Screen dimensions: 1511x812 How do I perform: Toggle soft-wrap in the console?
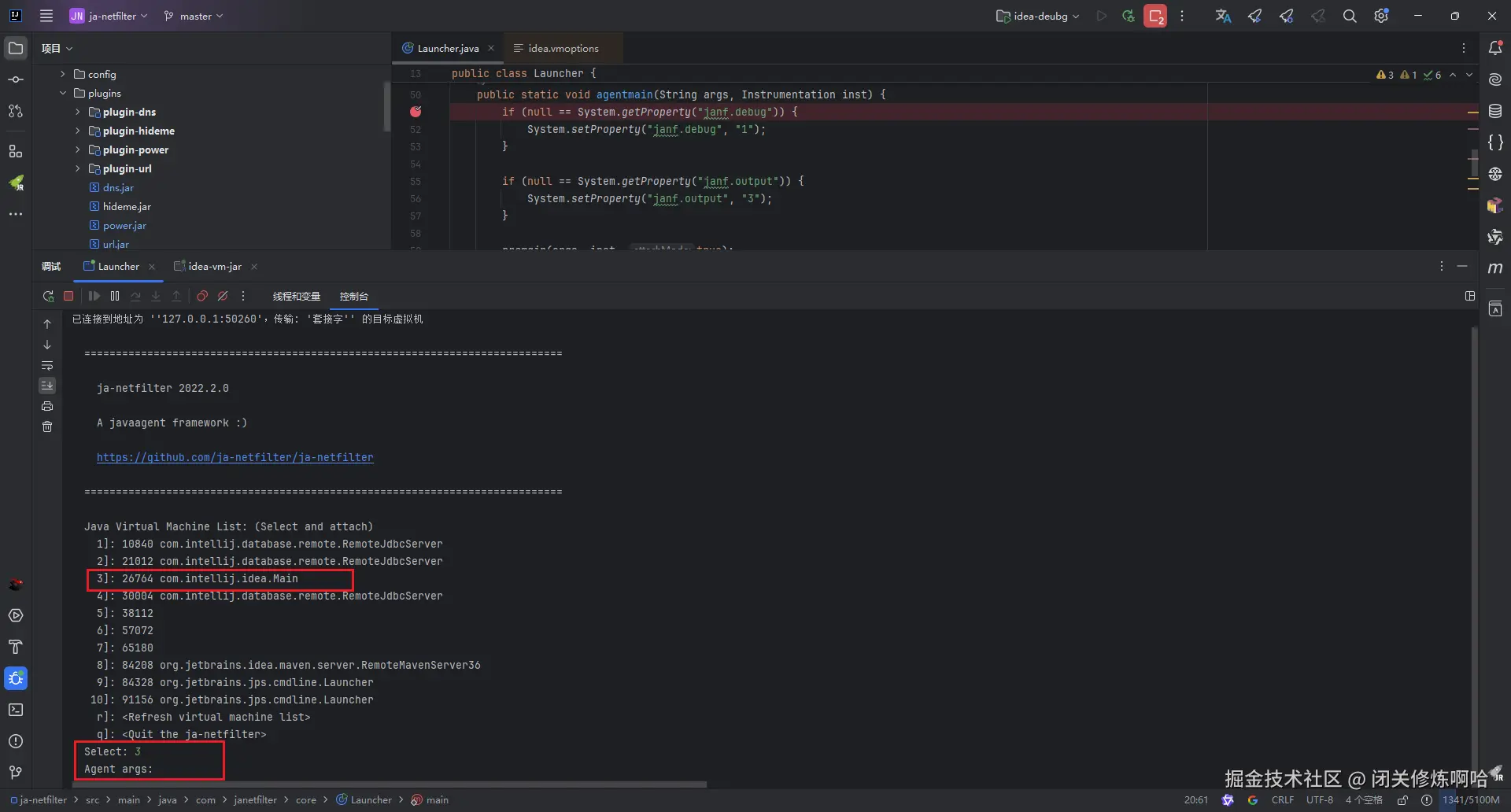pos(47,365)
